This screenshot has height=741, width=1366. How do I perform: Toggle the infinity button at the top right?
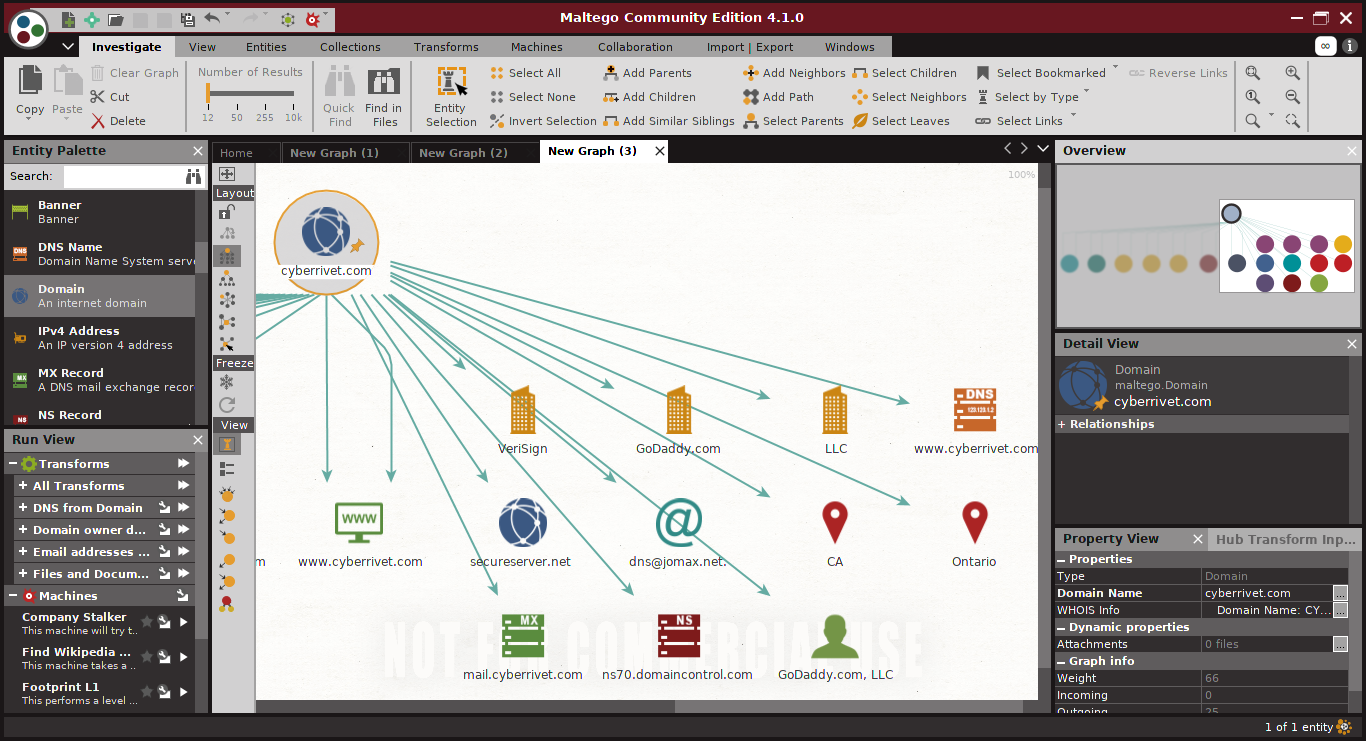1325,46
